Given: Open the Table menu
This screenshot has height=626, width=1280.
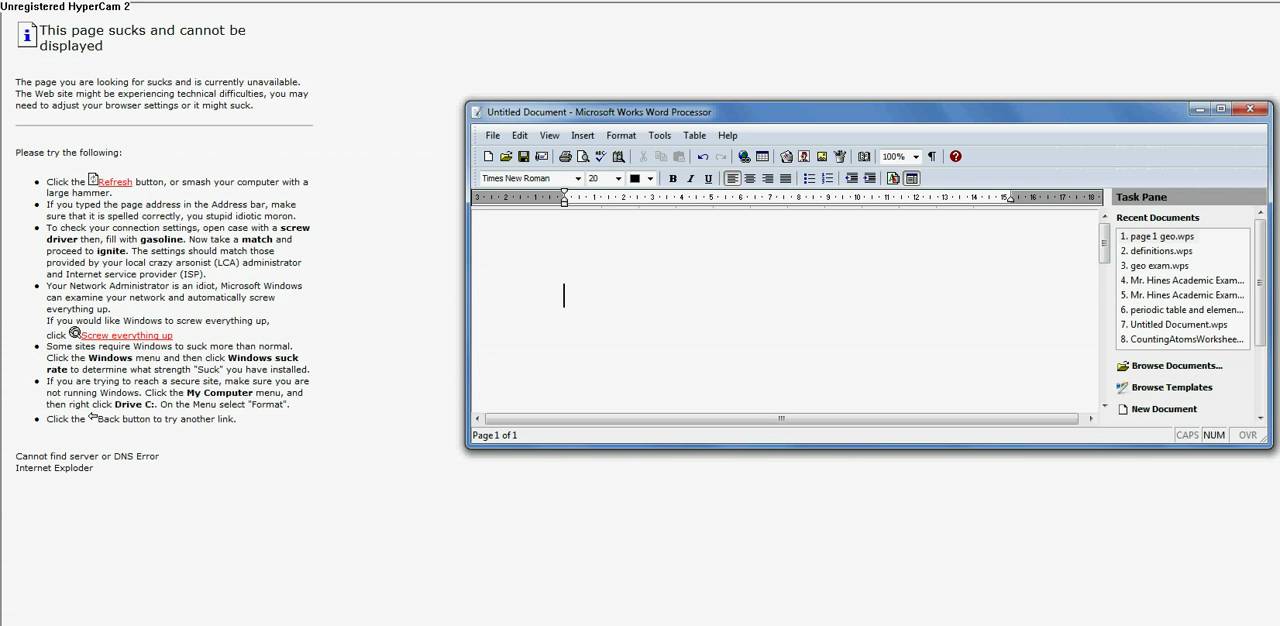Looking at the screenshot, I should point(694,135).
